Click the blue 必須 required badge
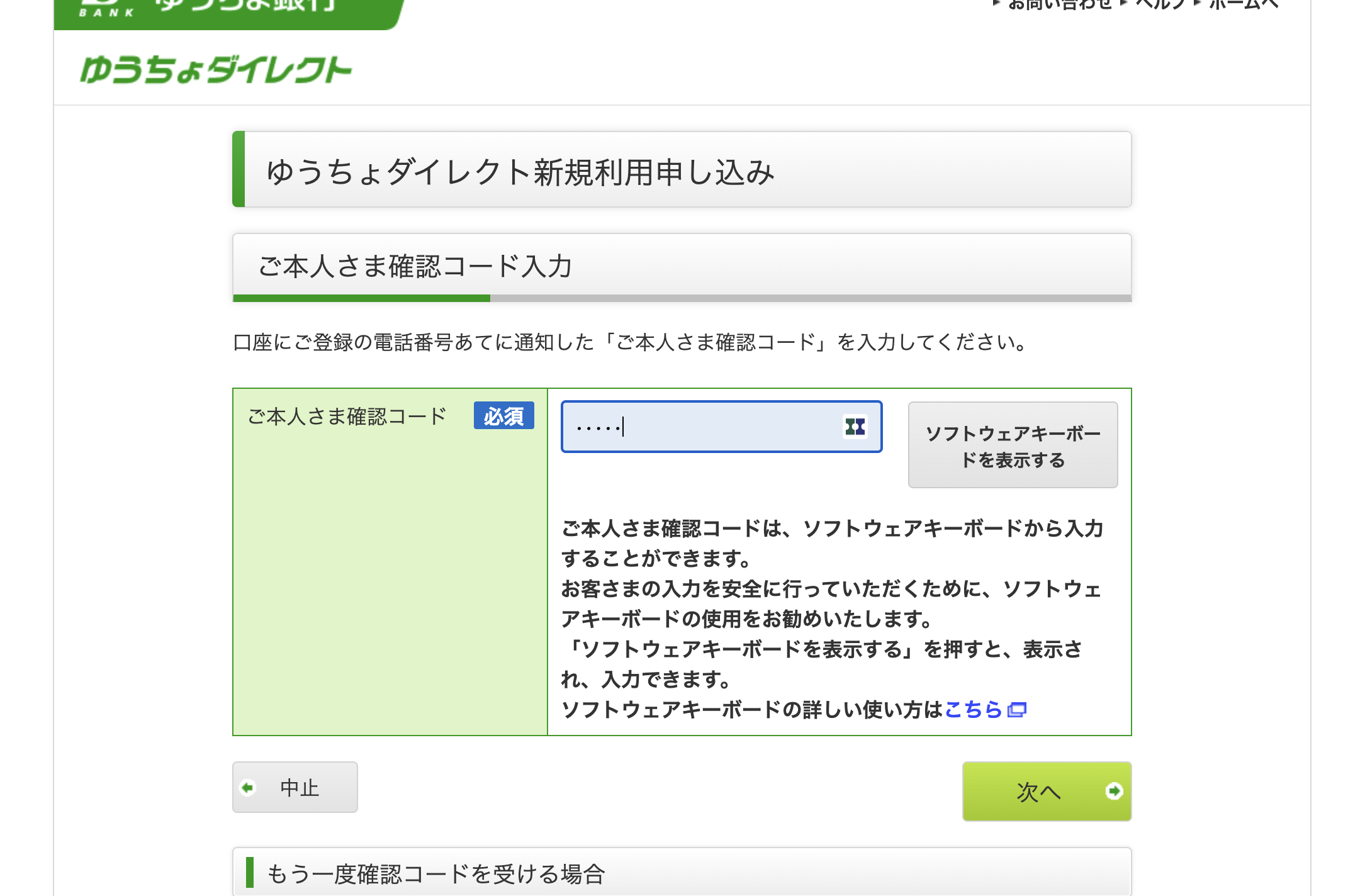The width and height of the screenshot is (1348, 896). click(503, 416)
